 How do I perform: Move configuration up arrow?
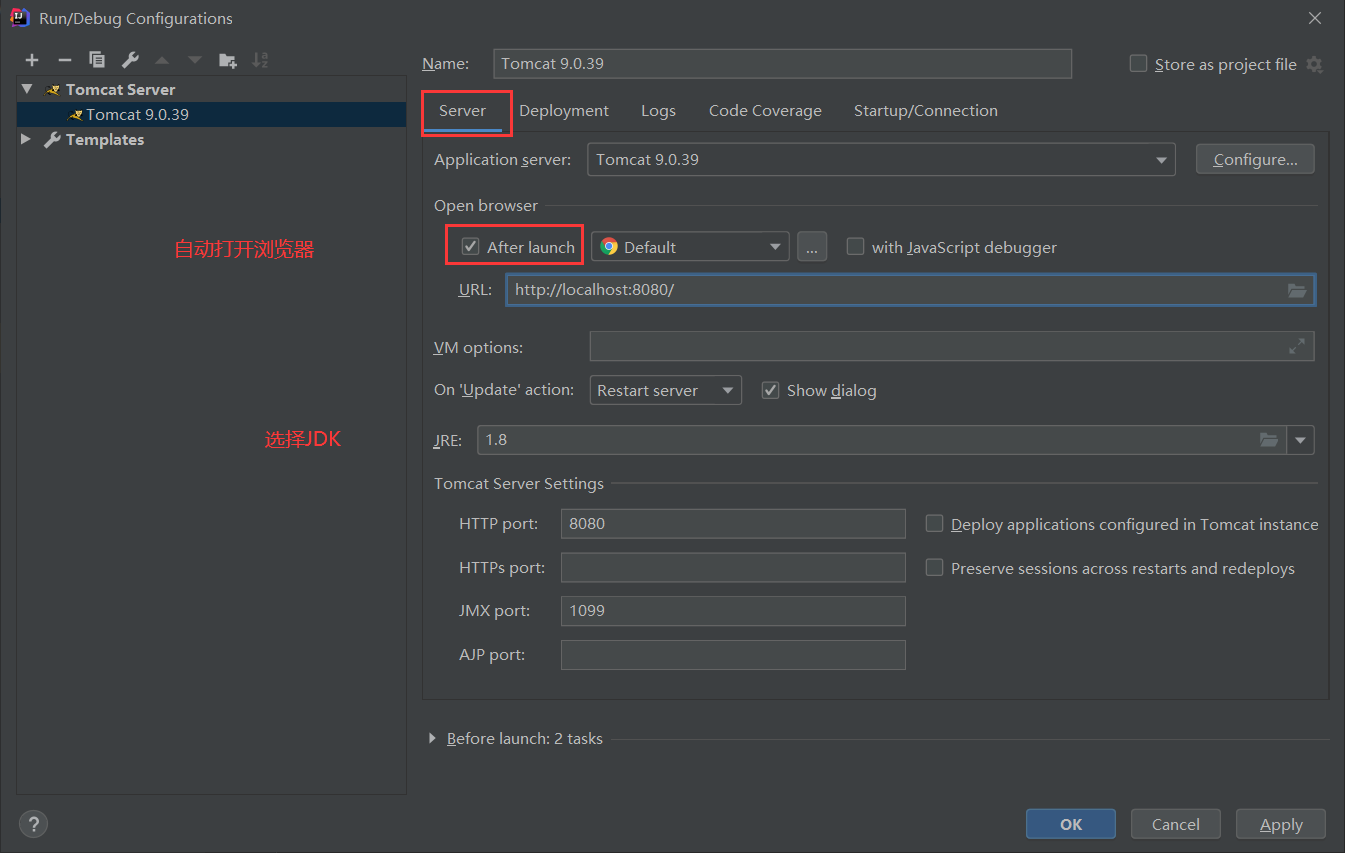[162, 60]
